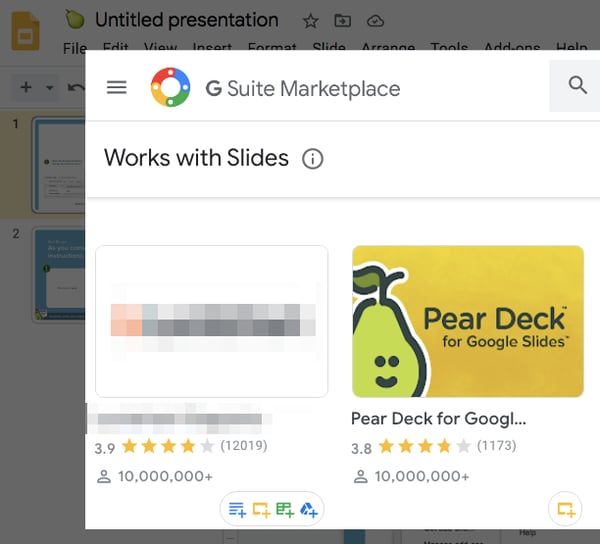Star the Untitled presentation
This screenshot has height=544, width=600.
point(310,21)
